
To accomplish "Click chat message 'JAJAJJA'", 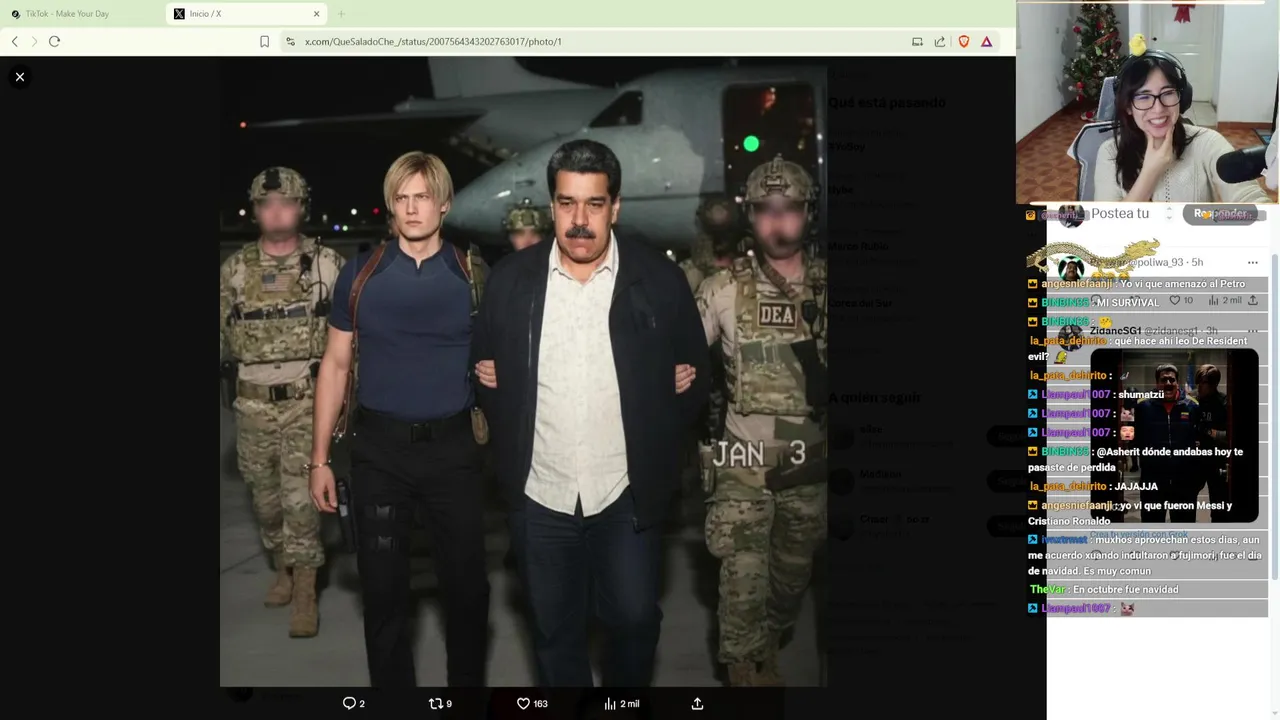I will [x=1136, y=486].
